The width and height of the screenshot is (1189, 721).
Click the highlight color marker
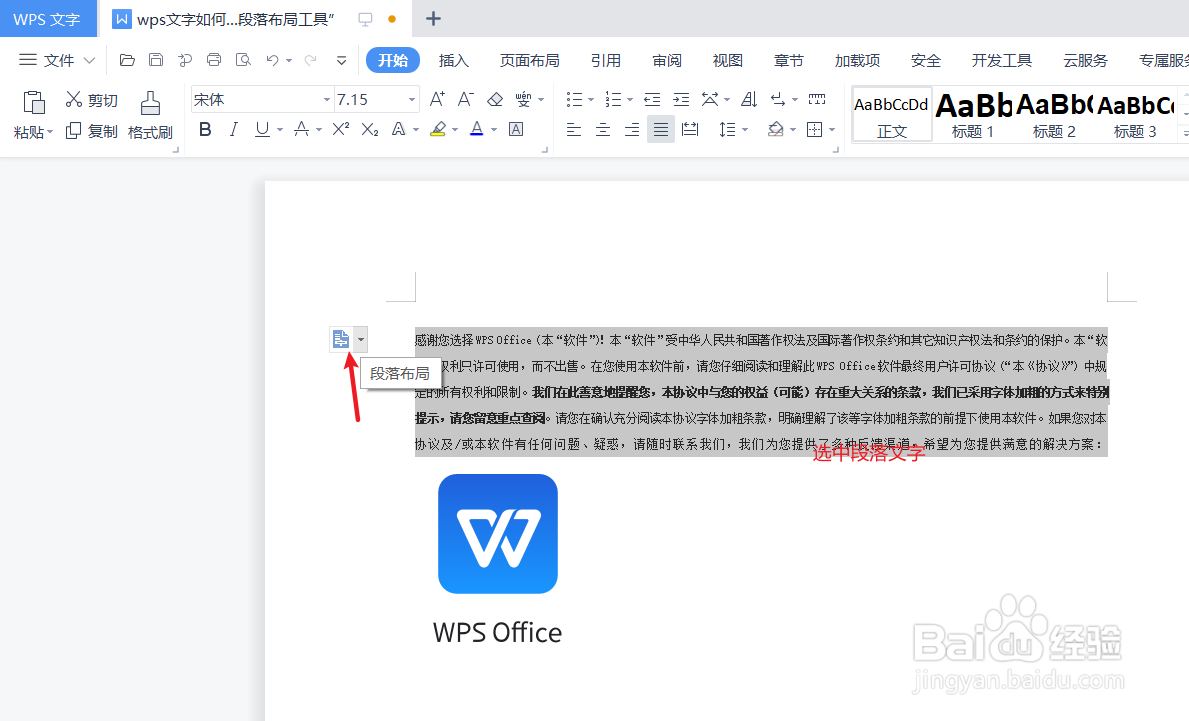point(438,130)
